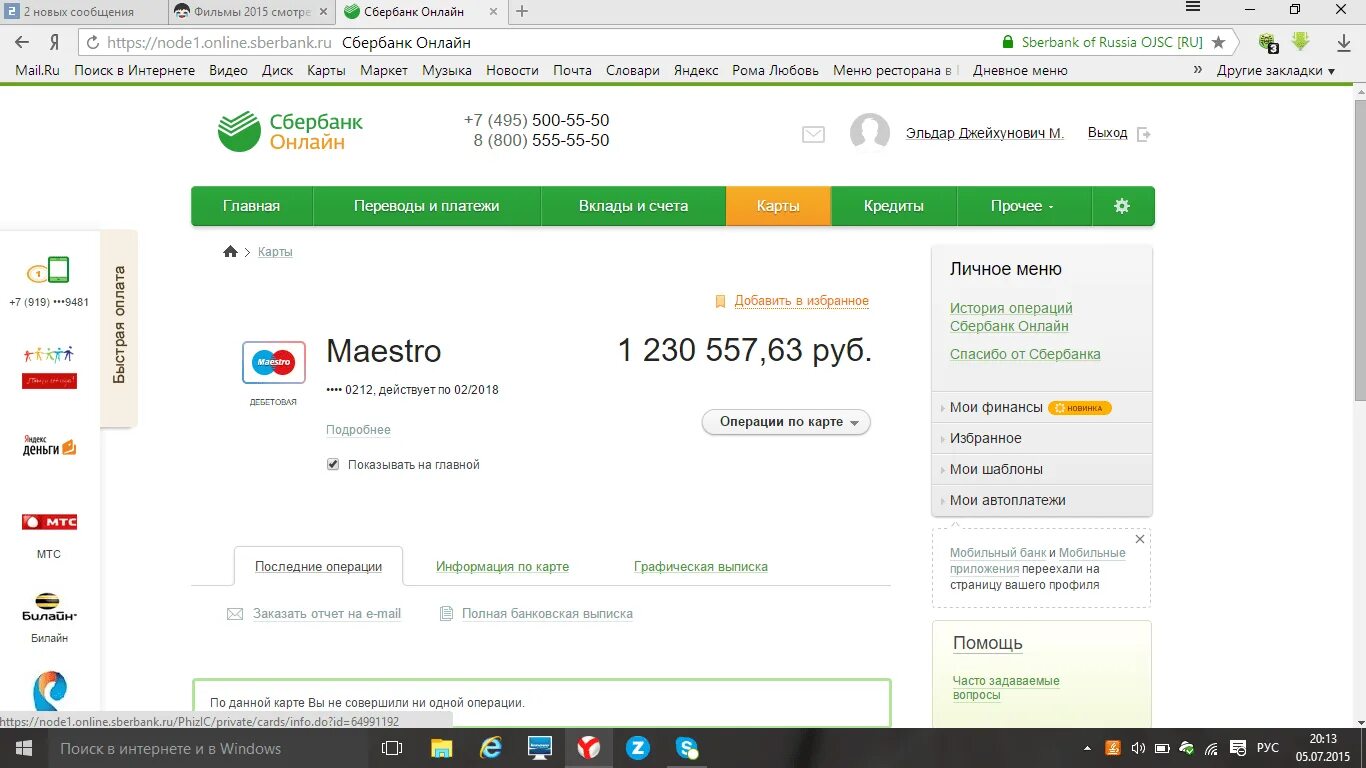1366x768 pixels.
Task: Open Полная банковская выписка link
Action: (547, 614)
